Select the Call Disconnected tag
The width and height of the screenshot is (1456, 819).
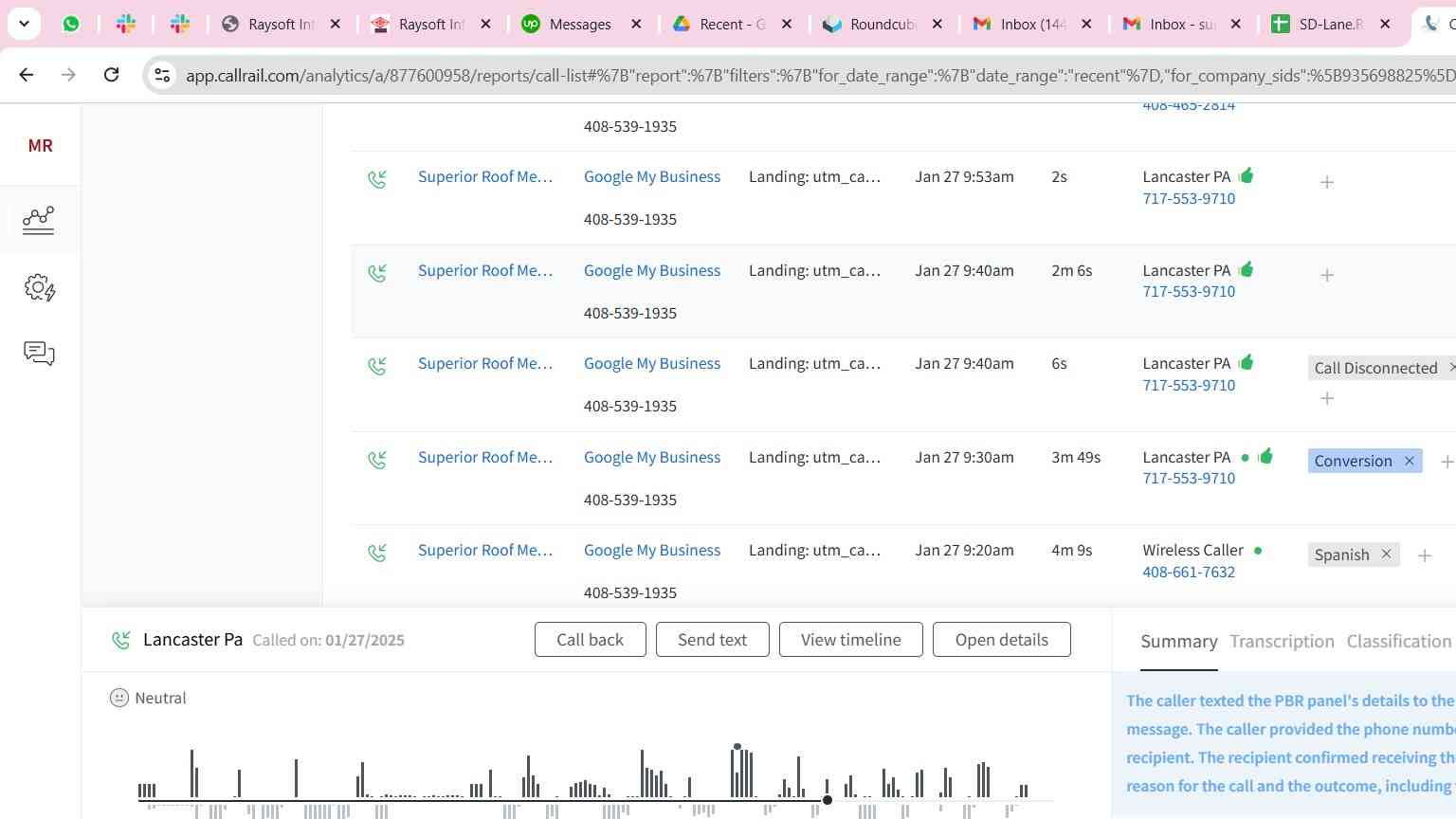[x=1375, y=368]
